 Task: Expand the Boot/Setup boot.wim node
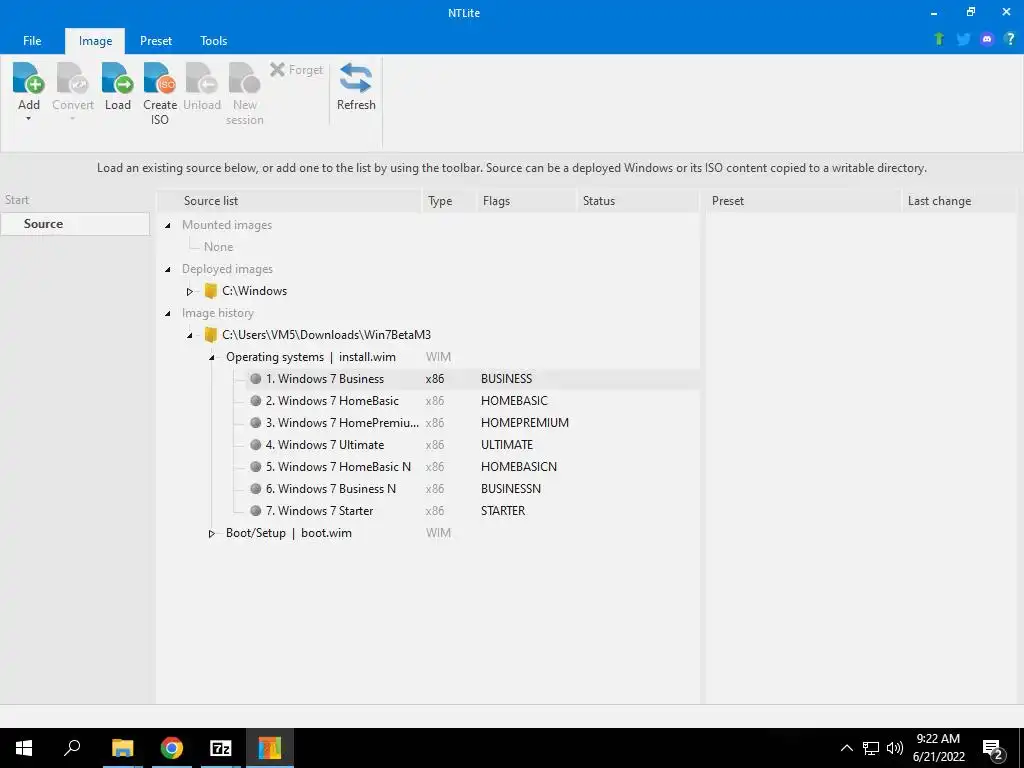coord(212,534)
